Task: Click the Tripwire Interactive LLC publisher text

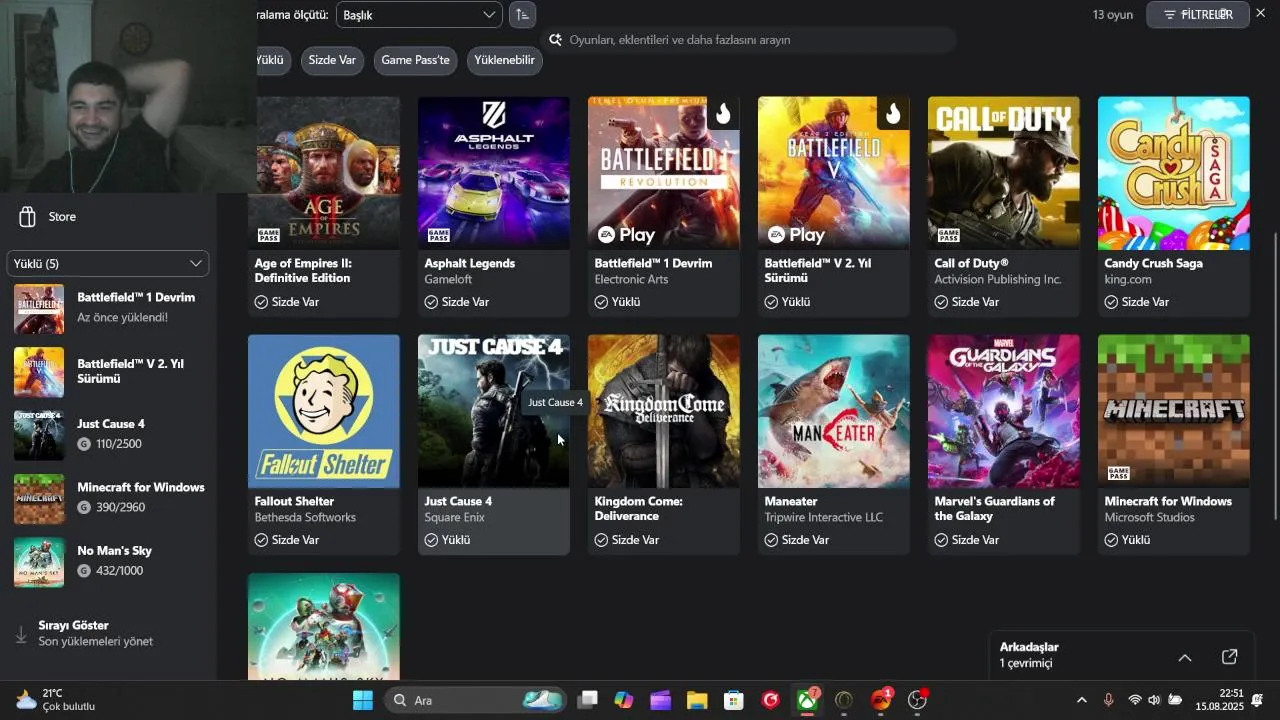Action: pos(824,518)
